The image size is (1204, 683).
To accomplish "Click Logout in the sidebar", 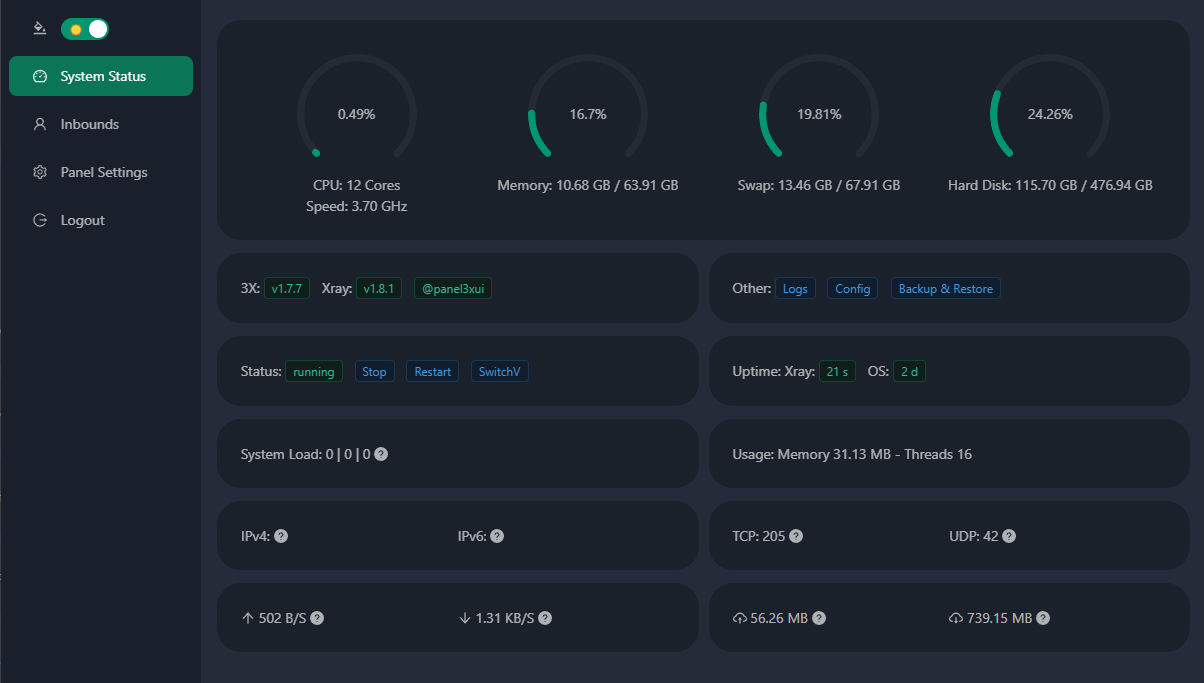I will [82, 220].
